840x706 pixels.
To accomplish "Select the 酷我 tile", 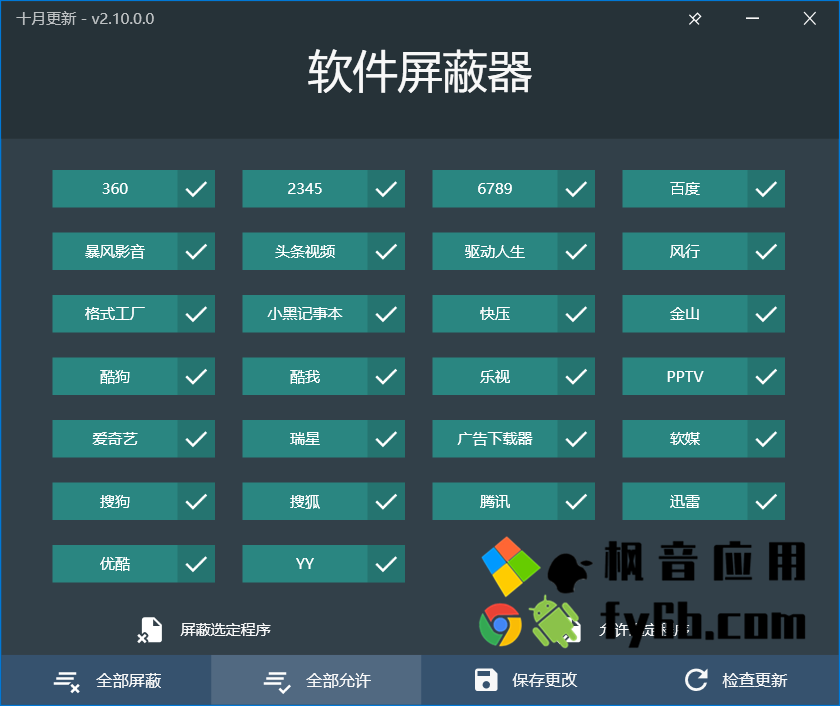I will coord(324,377).
